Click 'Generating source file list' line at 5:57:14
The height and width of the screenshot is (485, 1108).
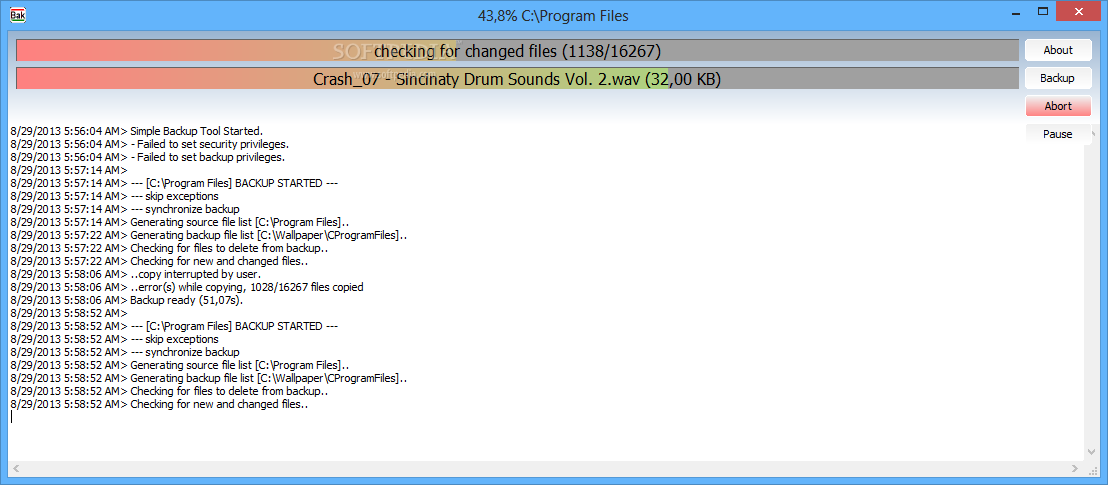[179, 222]
